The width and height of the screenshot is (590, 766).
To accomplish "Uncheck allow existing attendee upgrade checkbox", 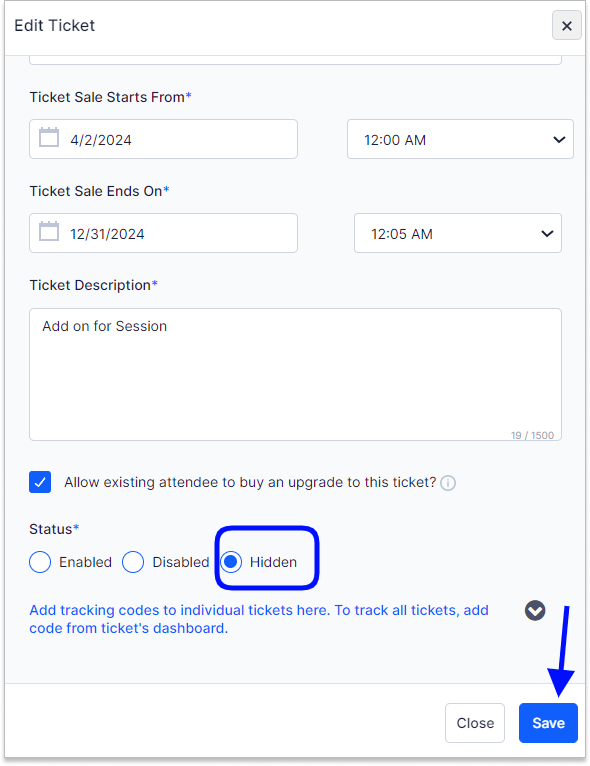I will (x=40, y=482).
